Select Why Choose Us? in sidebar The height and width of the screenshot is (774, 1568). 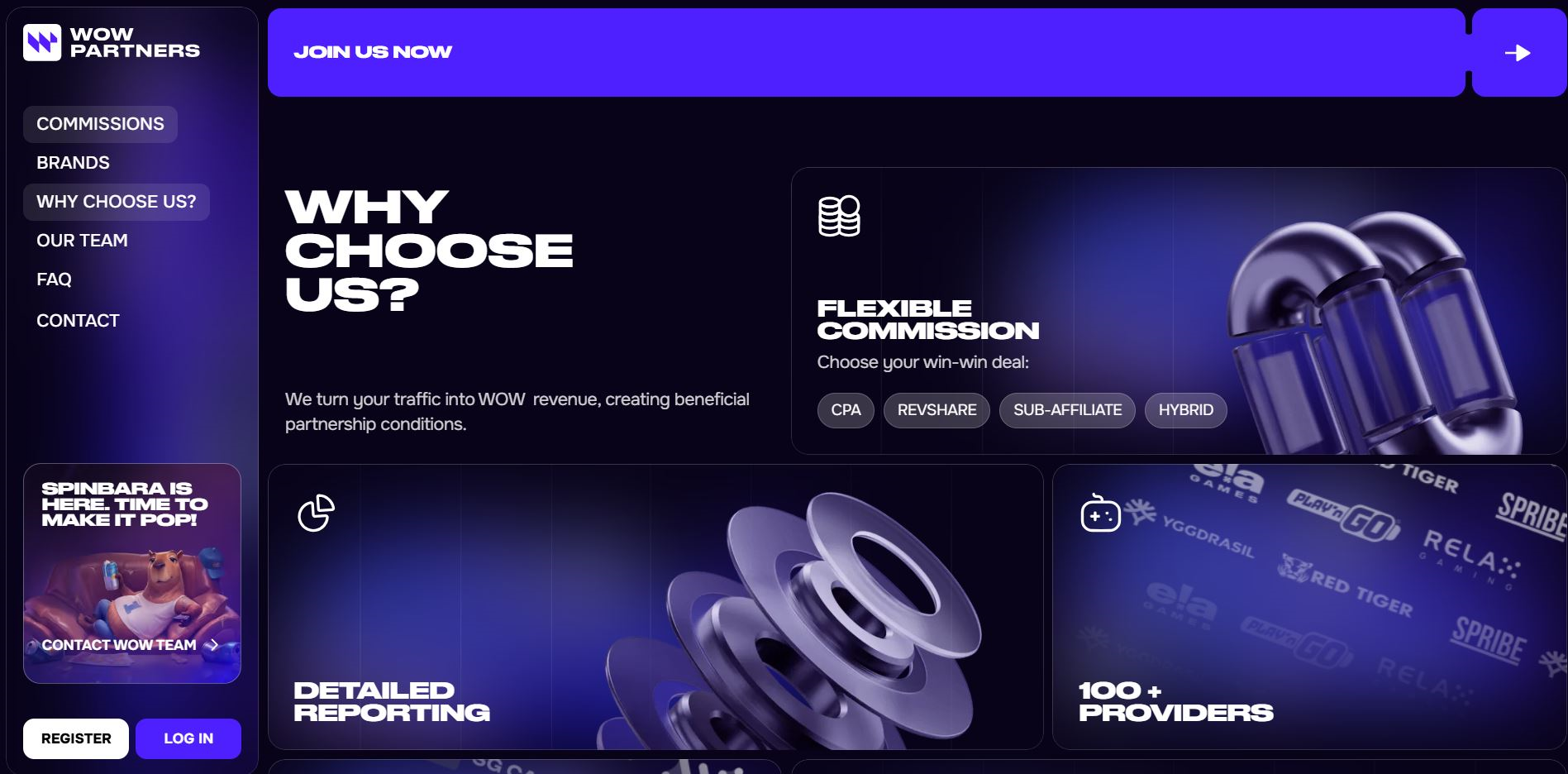[117, 202]
